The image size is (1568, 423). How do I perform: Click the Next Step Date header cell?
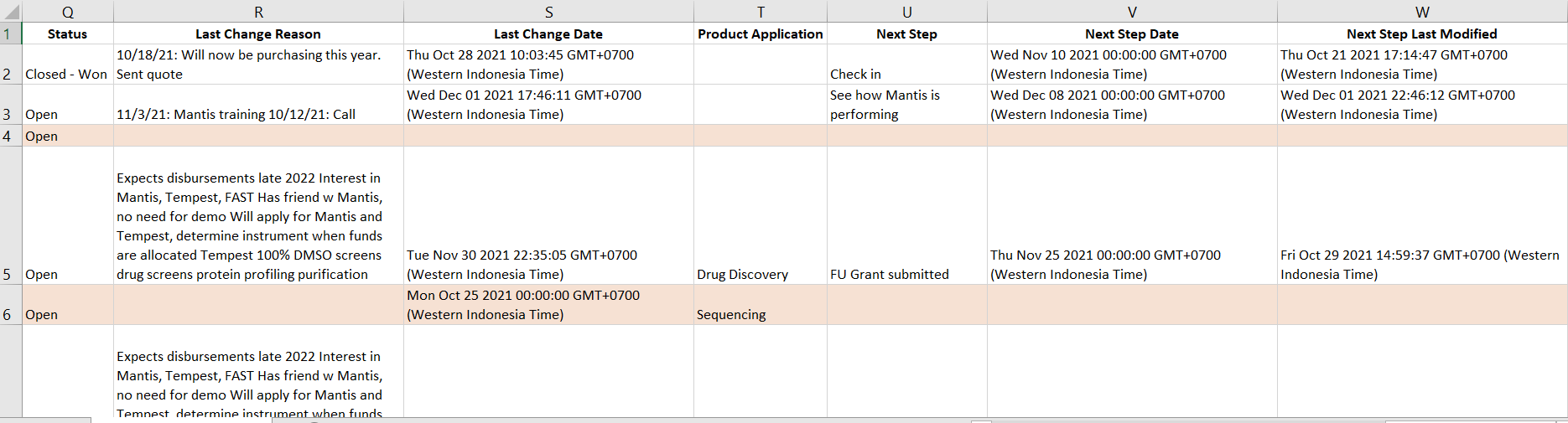point(1132,34)
